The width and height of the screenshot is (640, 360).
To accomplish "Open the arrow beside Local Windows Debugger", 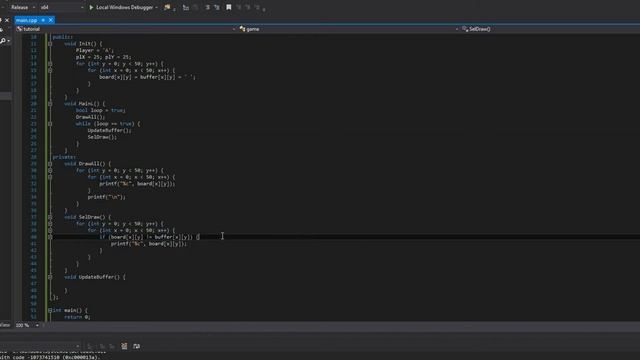I will click(157, 7).
